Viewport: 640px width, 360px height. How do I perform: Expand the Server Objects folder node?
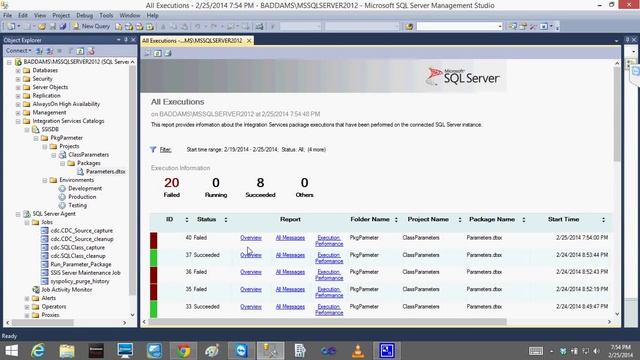point(18,87)
